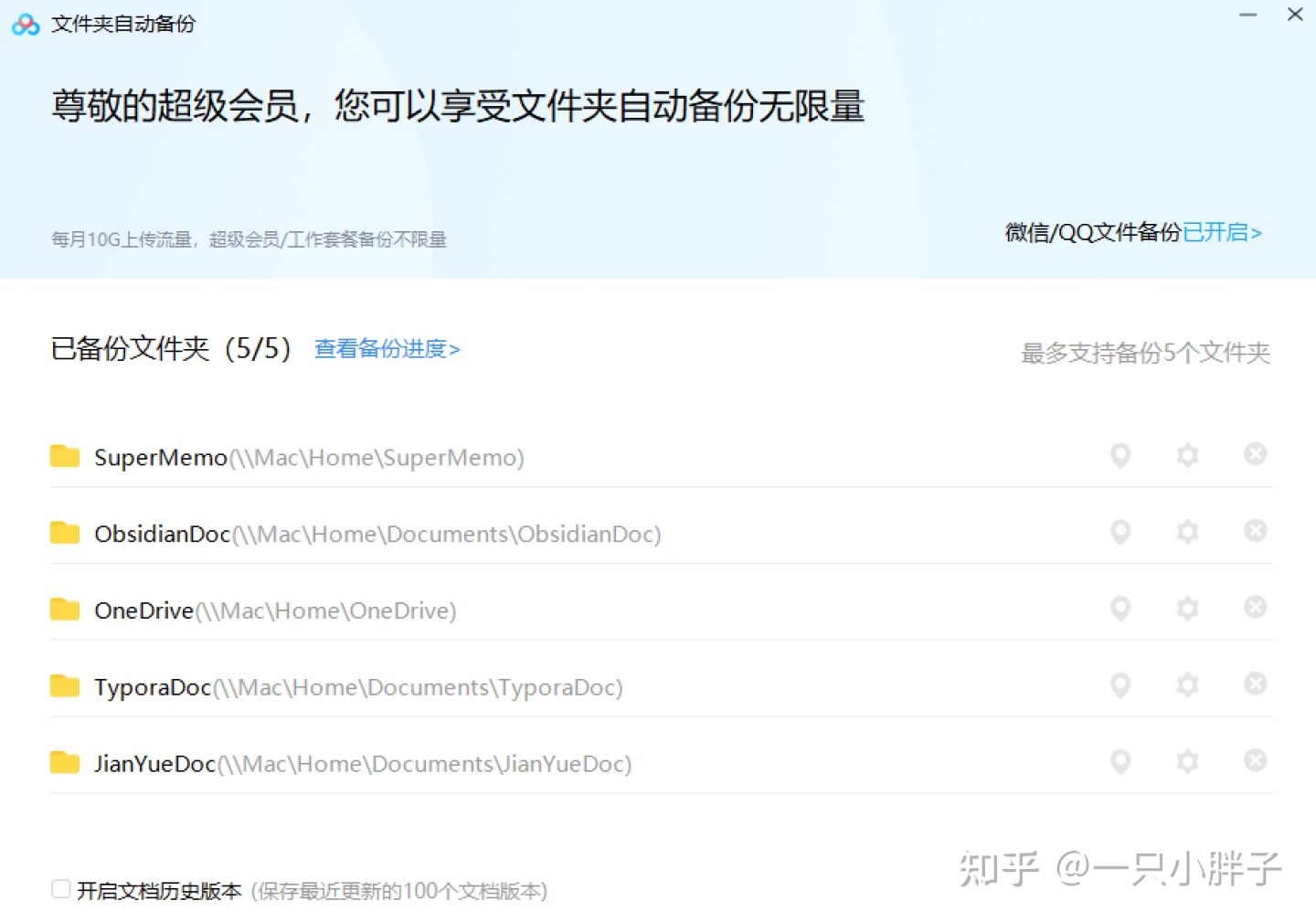Enable the document history version checkbox

(60, 888)
